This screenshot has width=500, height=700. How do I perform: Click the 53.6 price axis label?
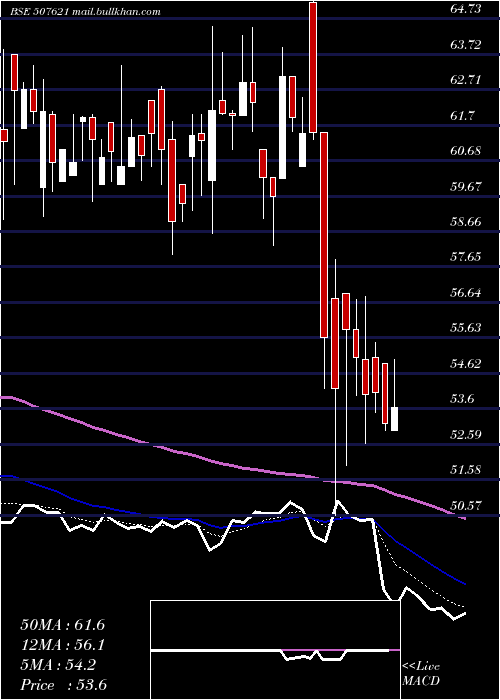coord(462,399)
